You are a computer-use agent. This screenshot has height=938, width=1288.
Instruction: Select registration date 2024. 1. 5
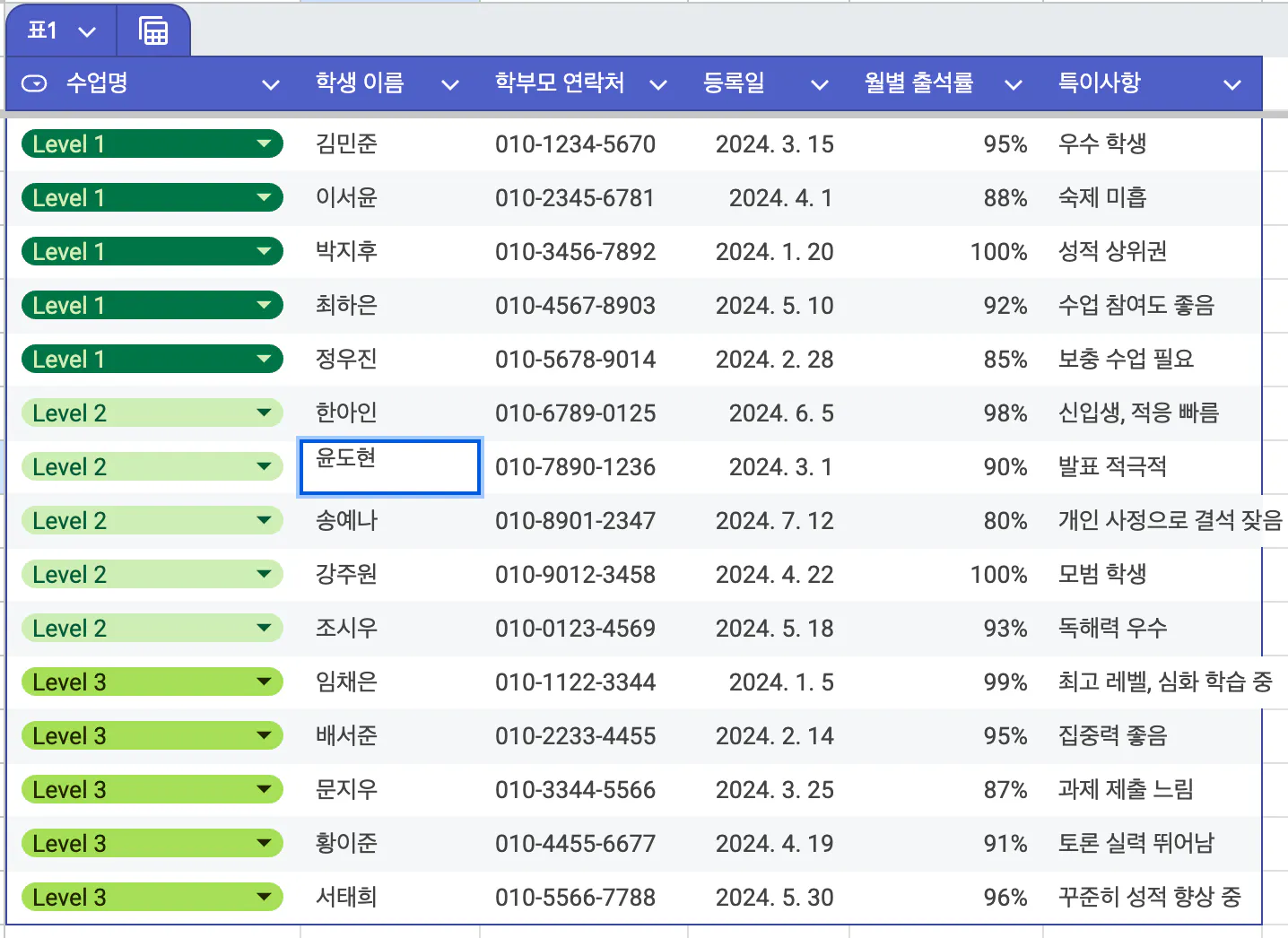point(781,682)
